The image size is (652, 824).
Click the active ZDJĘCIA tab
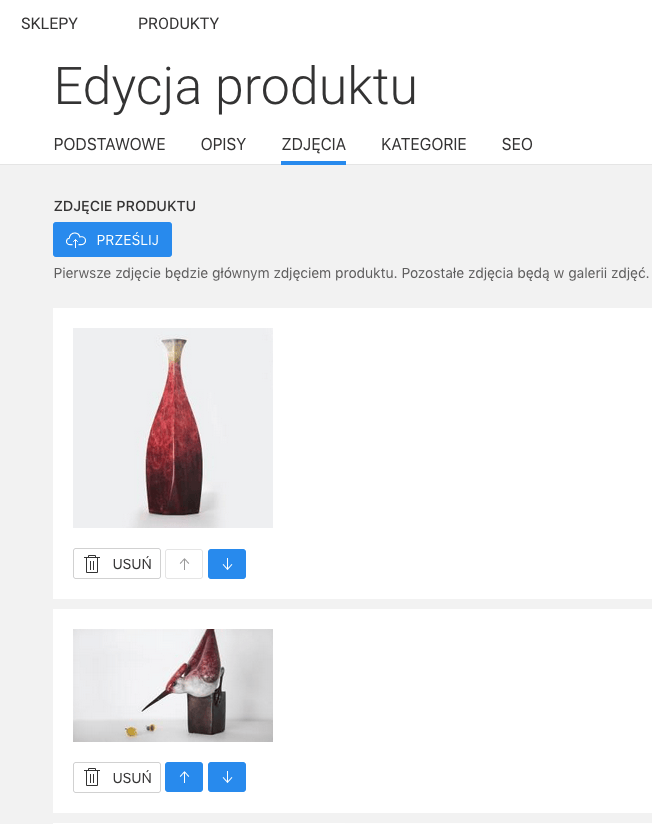tap(313, 144)
